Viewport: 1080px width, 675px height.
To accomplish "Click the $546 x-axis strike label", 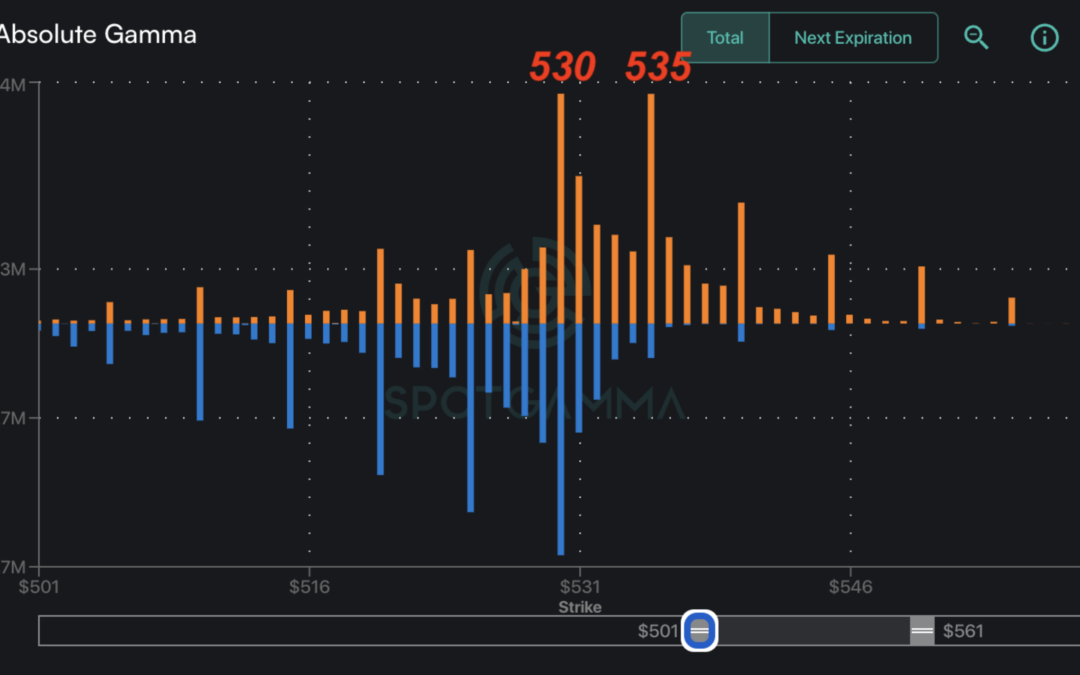I will [851, 587].
